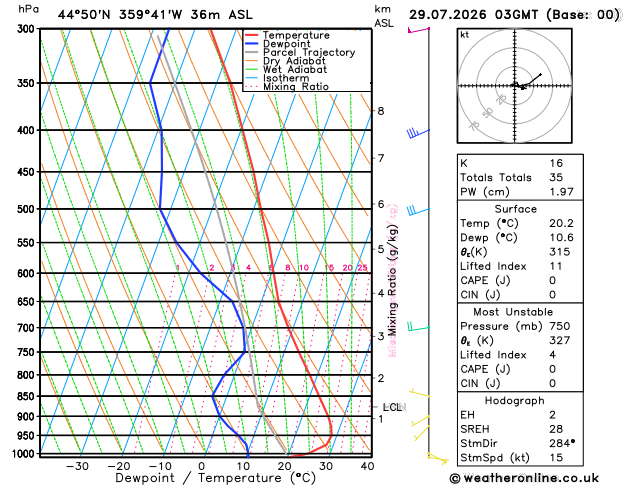Click the 40 temperature axis label
Image resolution: width=629 pixels, height=486 pixels.
click(x=367, y=466)
